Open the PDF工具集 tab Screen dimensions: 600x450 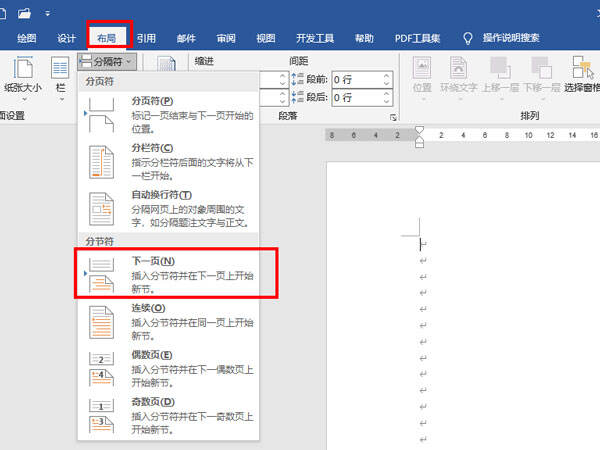(x=417, y=38)
